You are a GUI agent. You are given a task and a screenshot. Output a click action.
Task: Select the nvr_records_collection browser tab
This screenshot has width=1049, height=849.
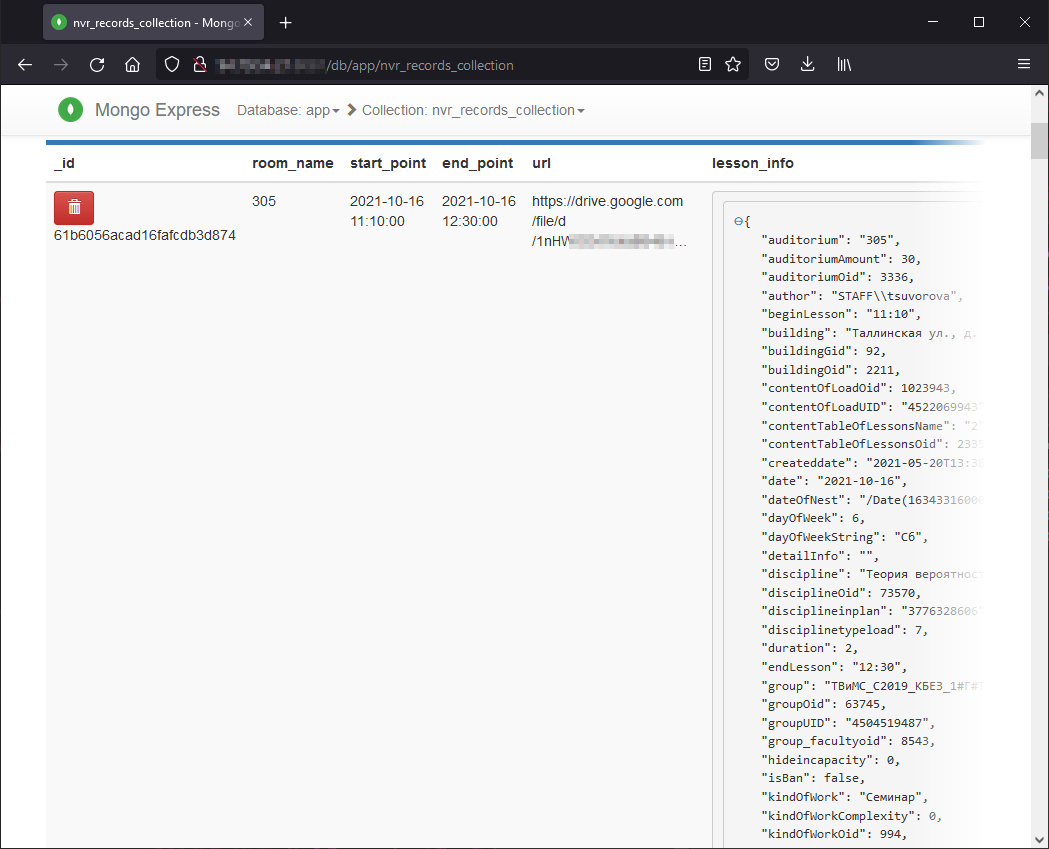153,23
